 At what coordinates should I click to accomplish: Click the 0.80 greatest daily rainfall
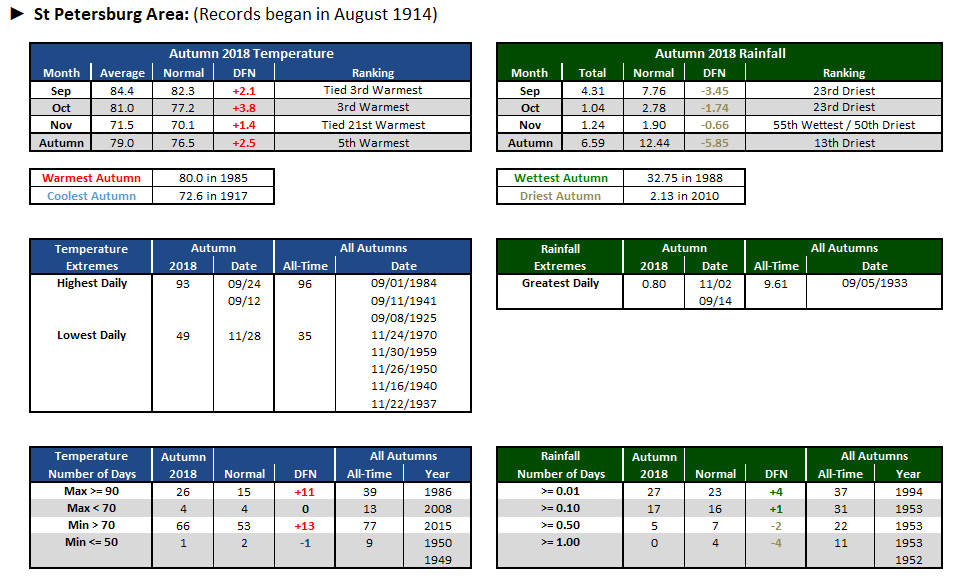click(654, 284)
